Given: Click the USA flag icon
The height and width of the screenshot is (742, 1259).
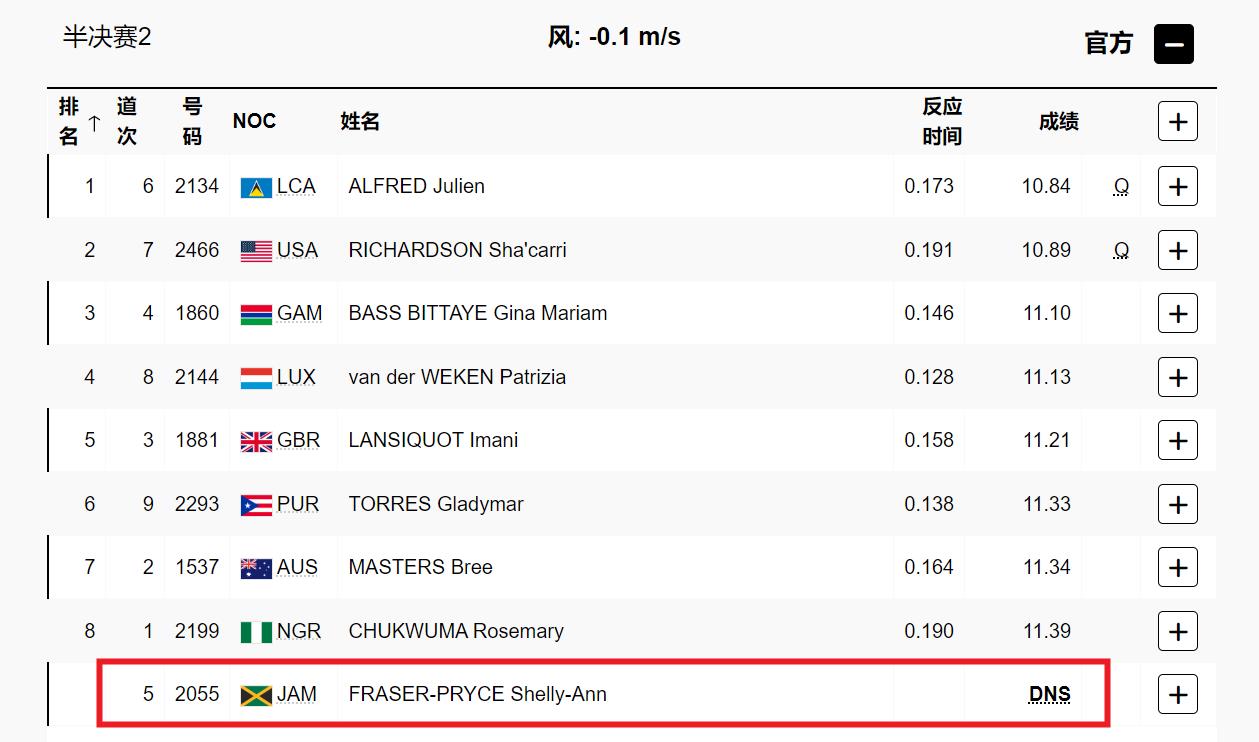Looking at the screenshot, I should tap(256, 251).
